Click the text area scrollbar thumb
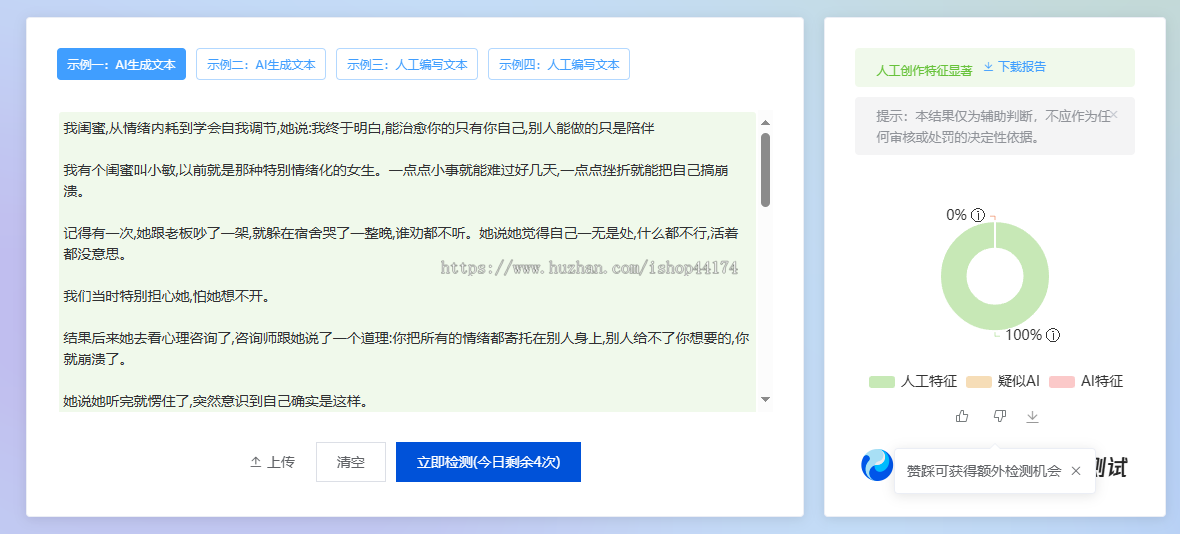 click(765, 170)
